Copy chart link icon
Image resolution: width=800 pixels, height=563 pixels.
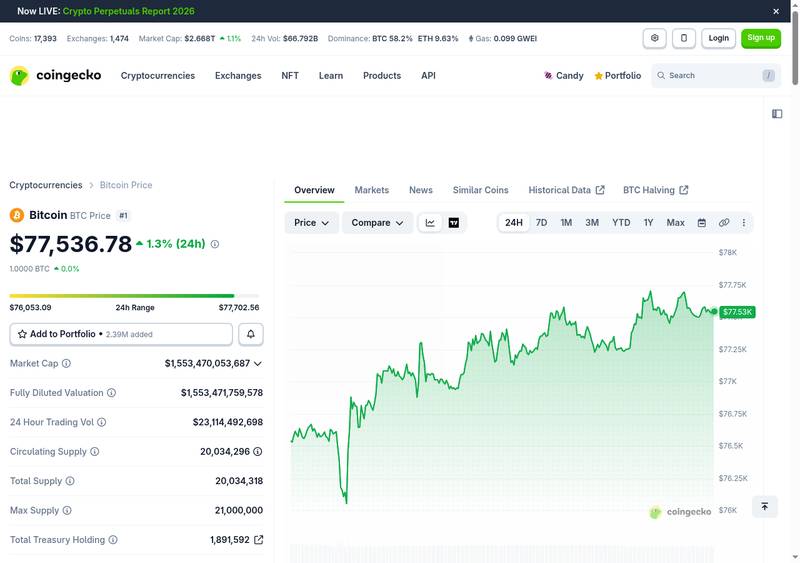723,223
